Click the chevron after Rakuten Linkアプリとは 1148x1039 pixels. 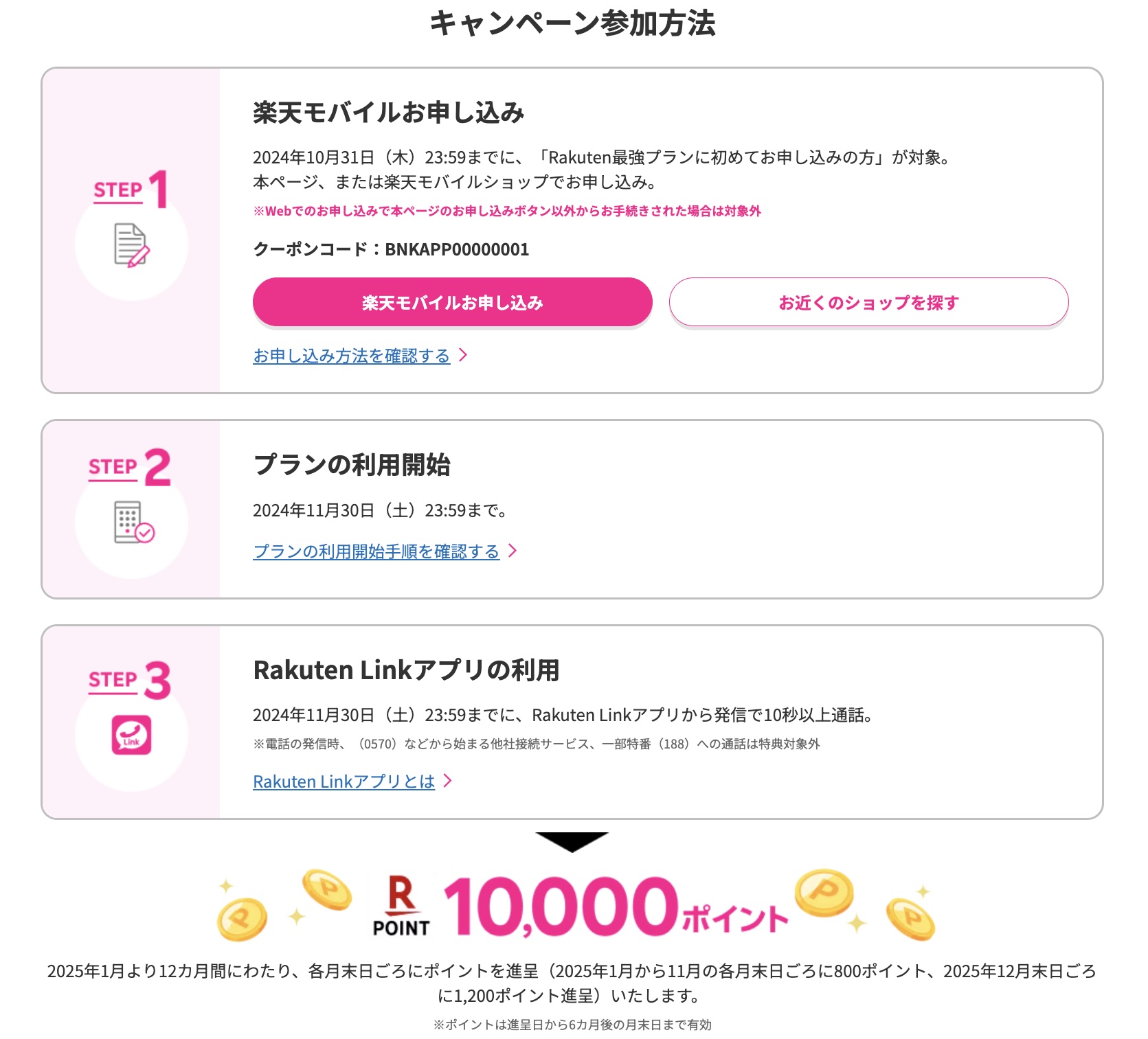point(448,781)
